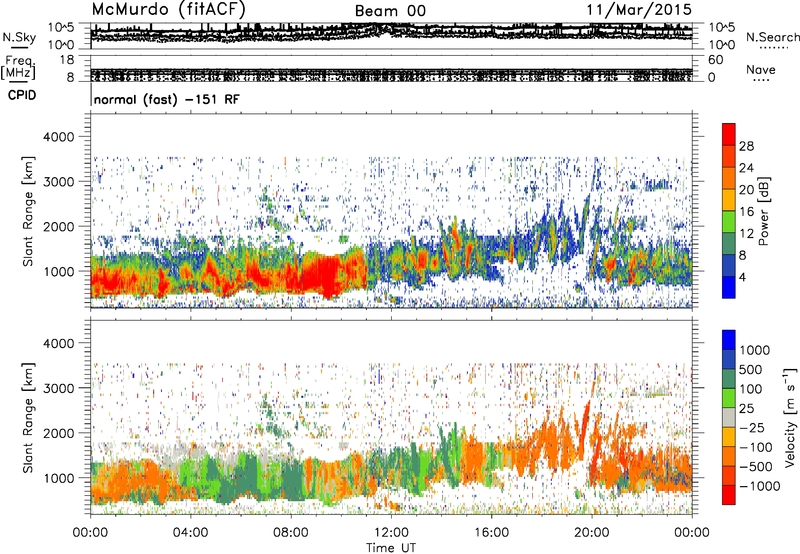Image resolution: width=800 pixels, height=554 pixels.
Task: Click the '4' power colorbar tick label
Action: (743, 277)
